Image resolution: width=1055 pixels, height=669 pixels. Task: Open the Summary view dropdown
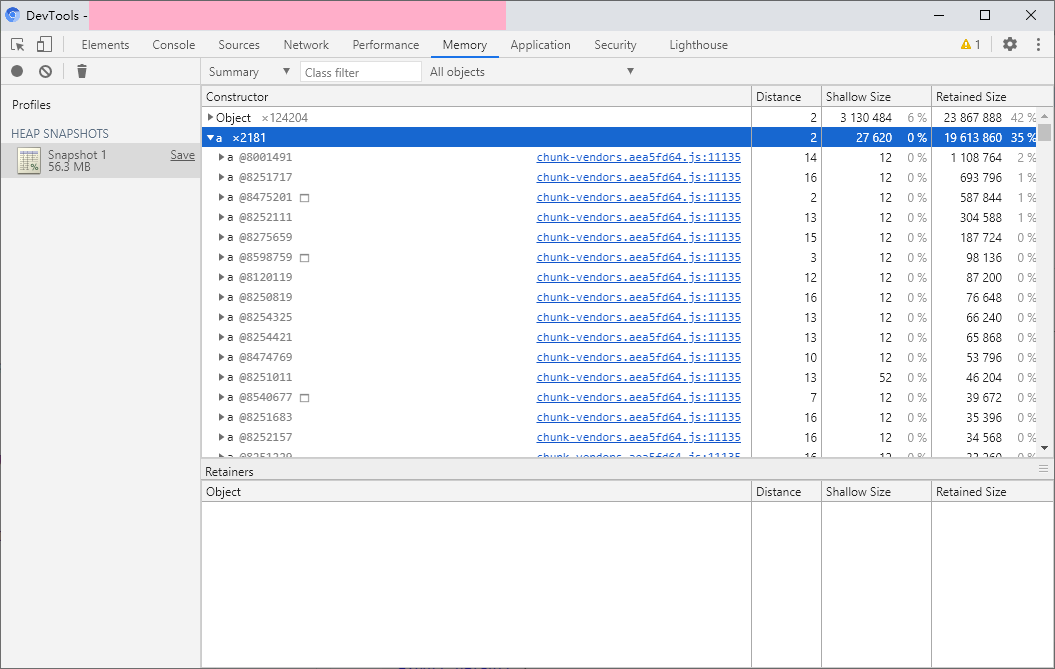[249, 72]
